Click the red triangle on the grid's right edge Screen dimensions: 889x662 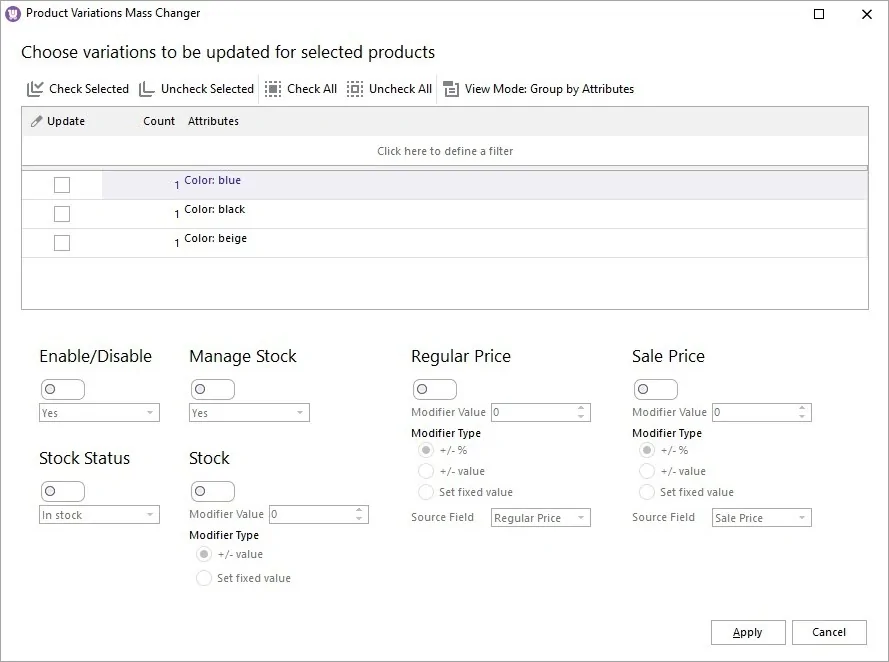(863, 170)
